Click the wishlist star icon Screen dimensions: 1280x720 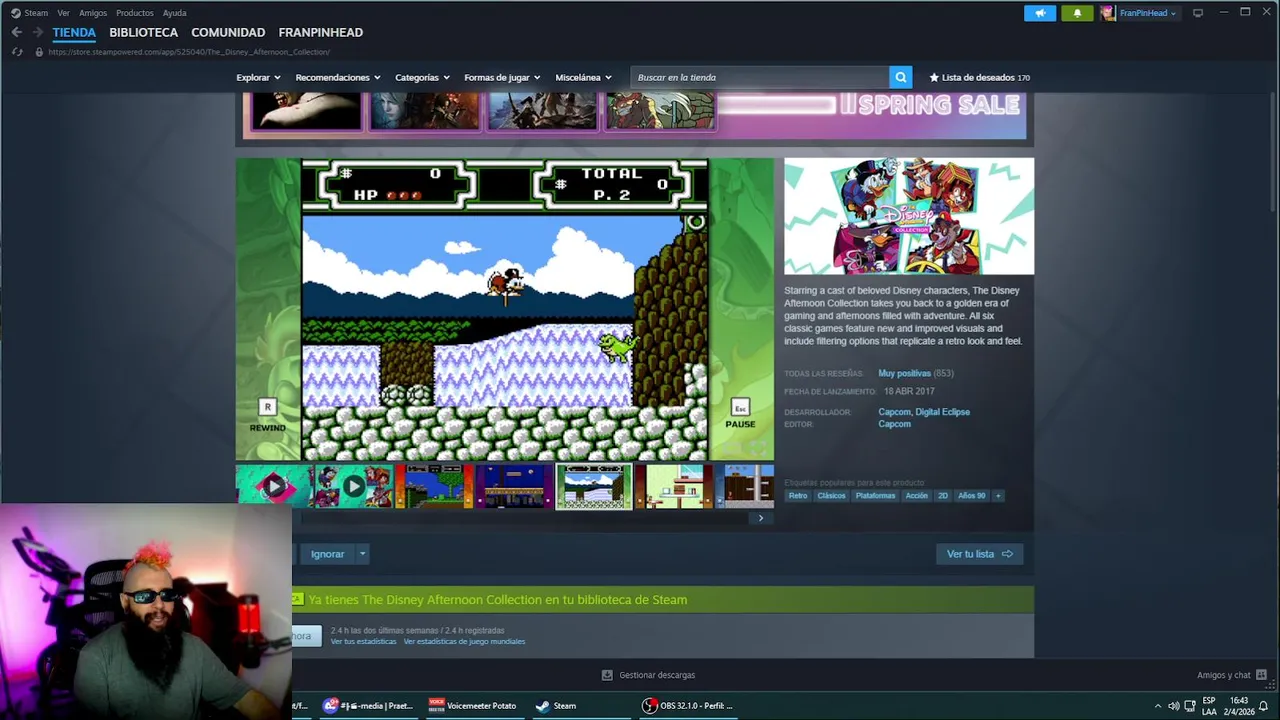coord(934,77)
